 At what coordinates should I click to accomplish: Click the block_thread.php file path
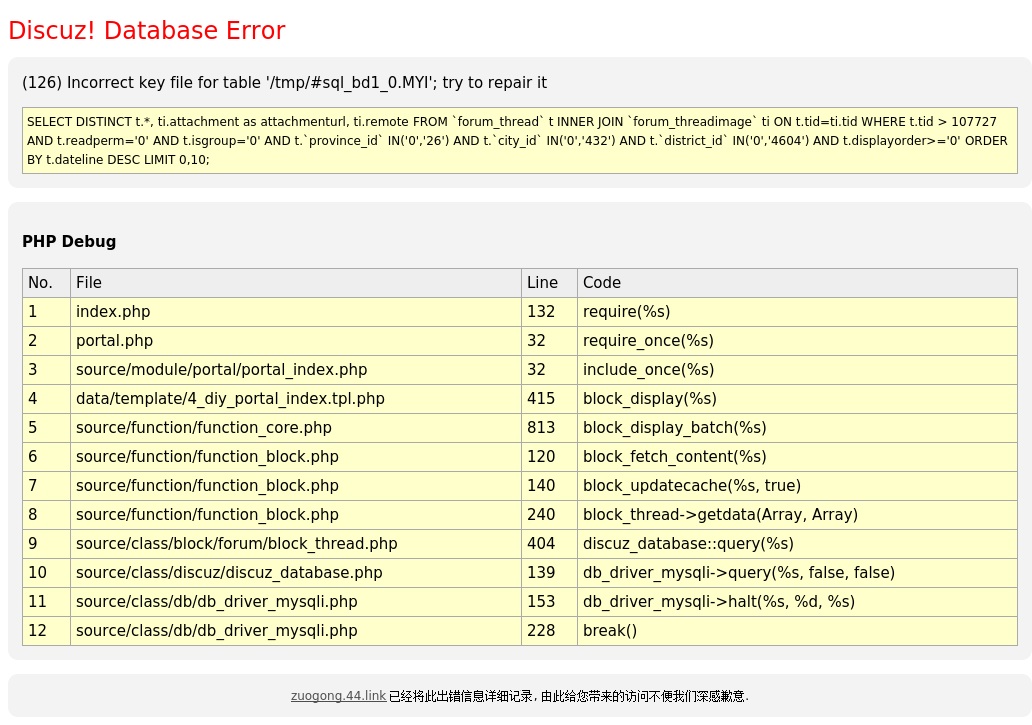point(236,544)
